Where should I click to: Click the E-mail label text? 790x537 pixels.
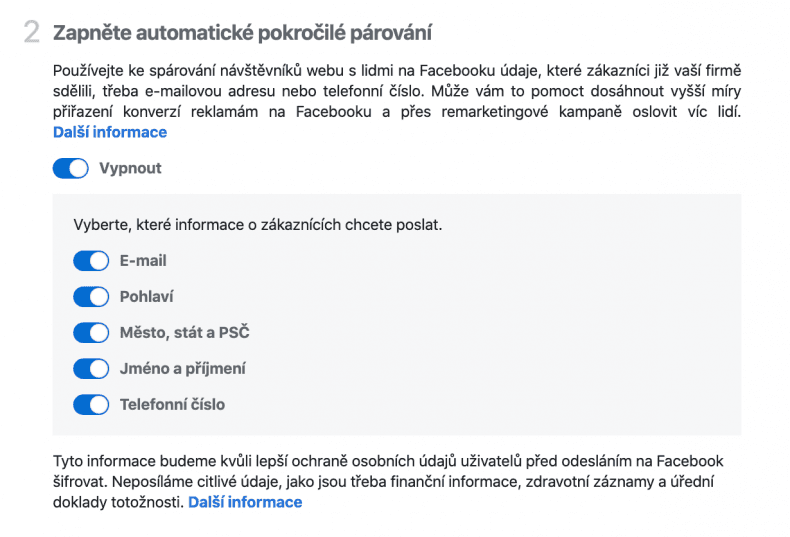point(143,261)
